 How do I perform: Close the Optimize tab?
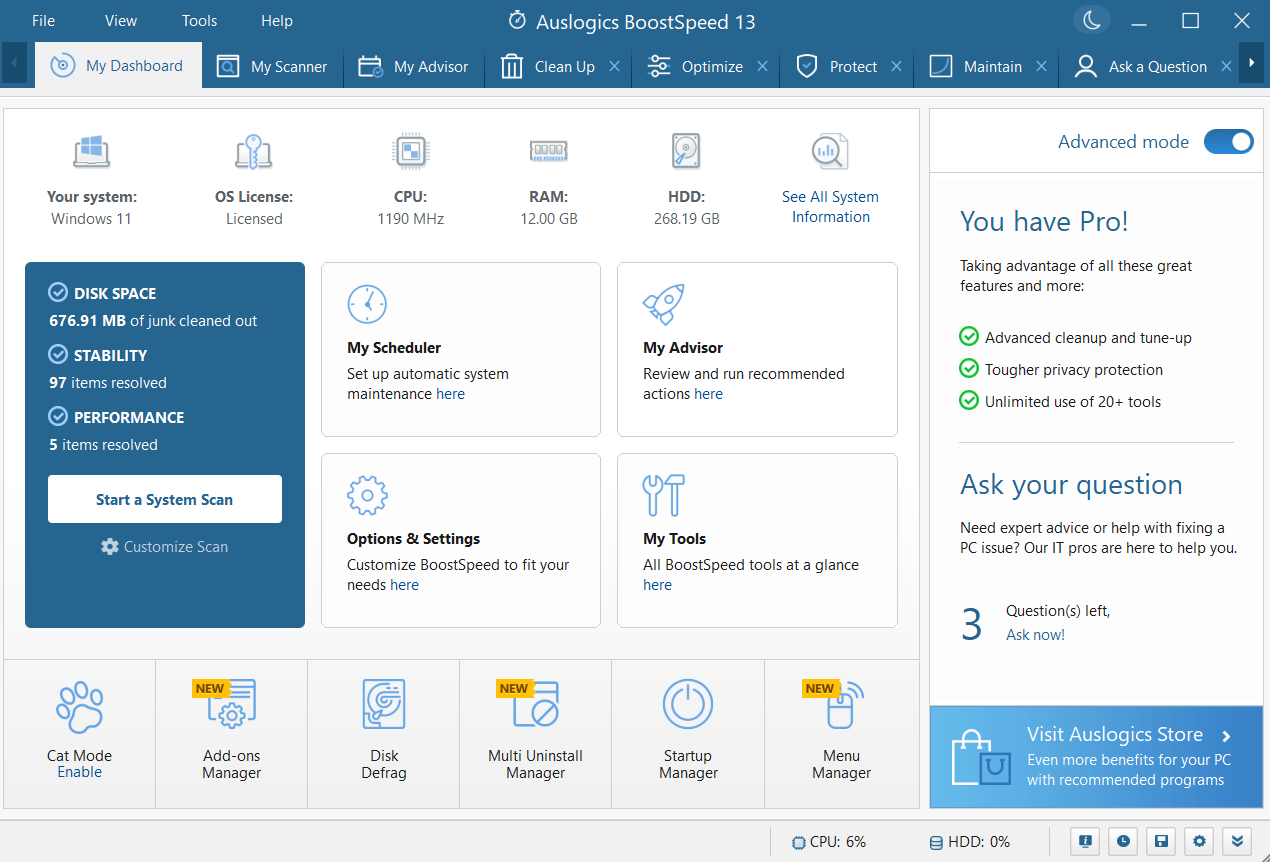point(763,66)
